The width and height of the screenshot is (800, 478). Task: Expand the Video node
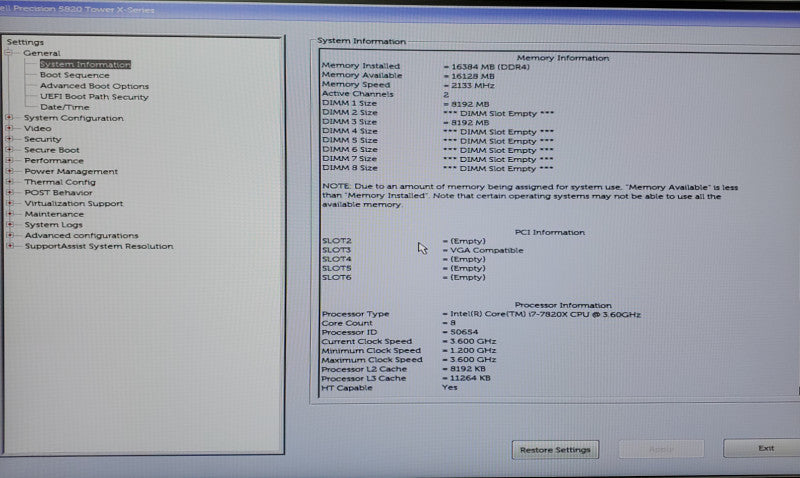9,129
